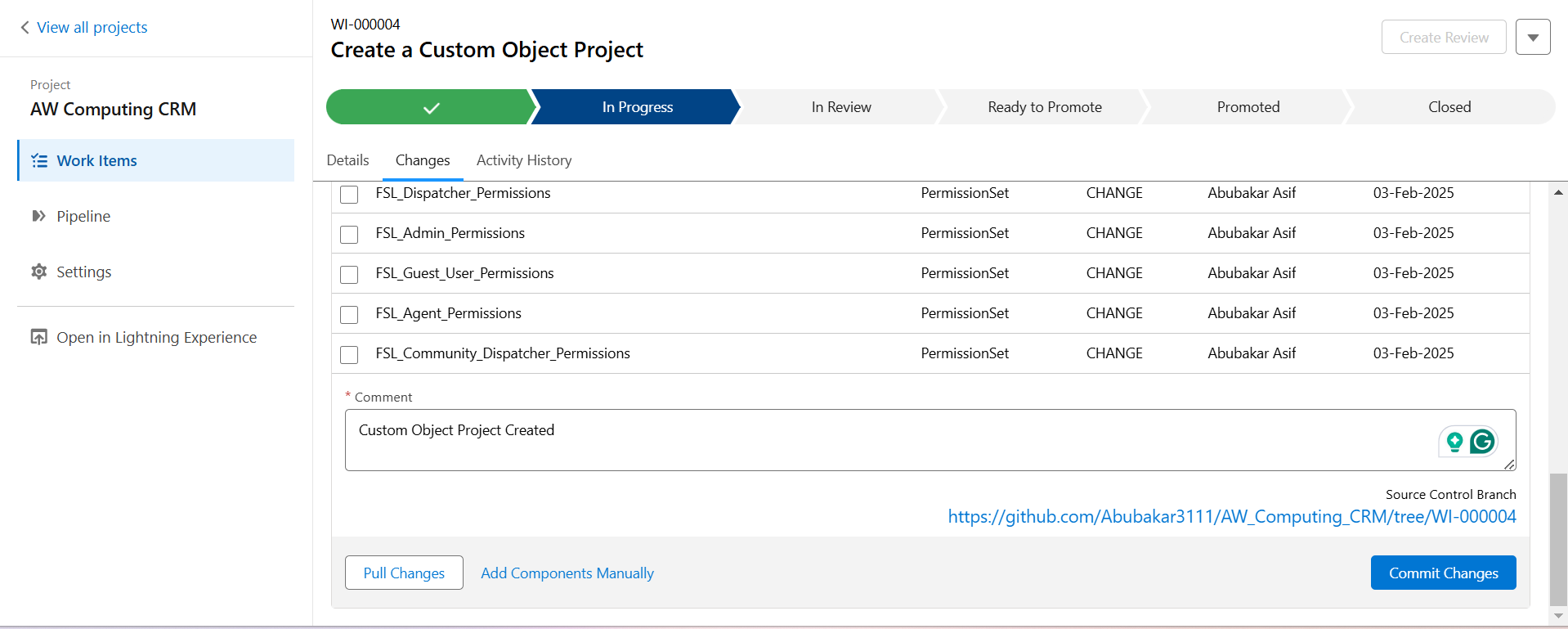Click the Create Review button
The height and width of the screenshot is (629, 1568).
tap(1444, 38)
